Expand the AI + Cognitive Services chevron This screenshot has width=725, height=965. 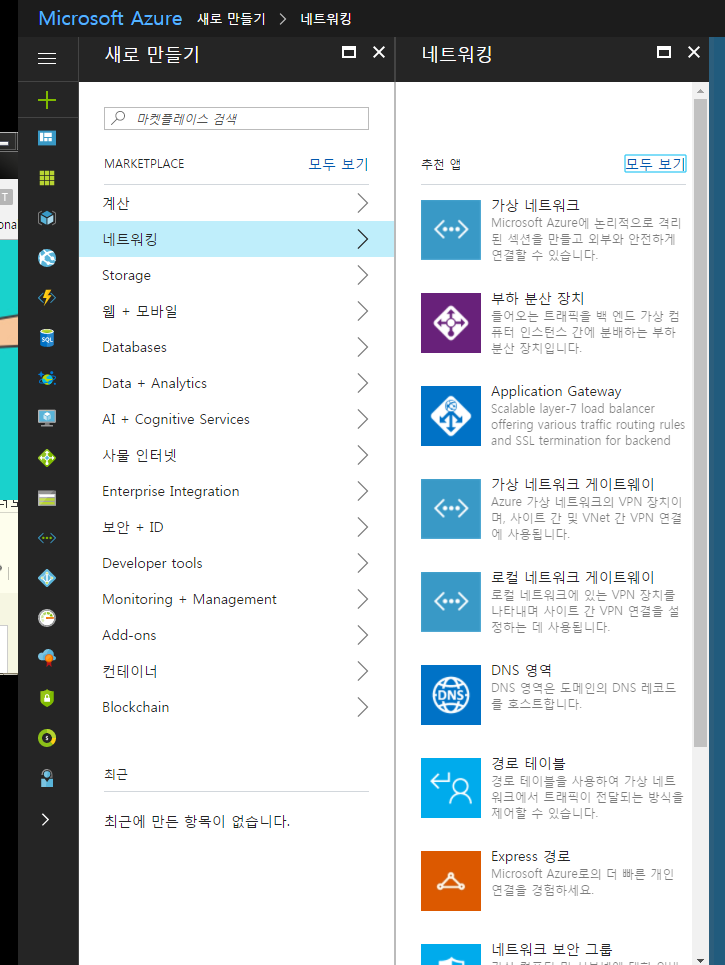click(362, 419)
